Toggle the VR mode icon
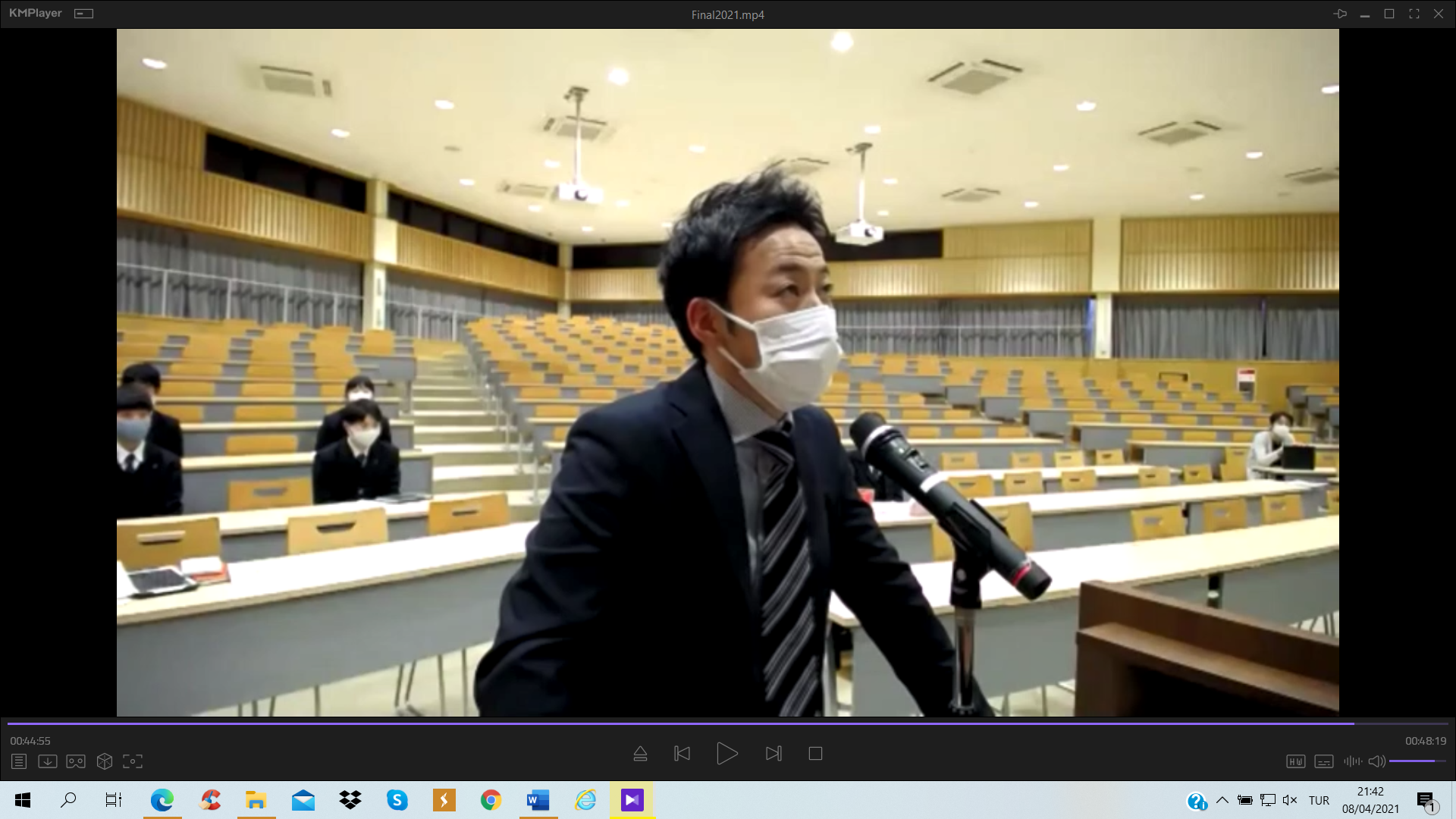1456x819 pixels. (76, 761)
